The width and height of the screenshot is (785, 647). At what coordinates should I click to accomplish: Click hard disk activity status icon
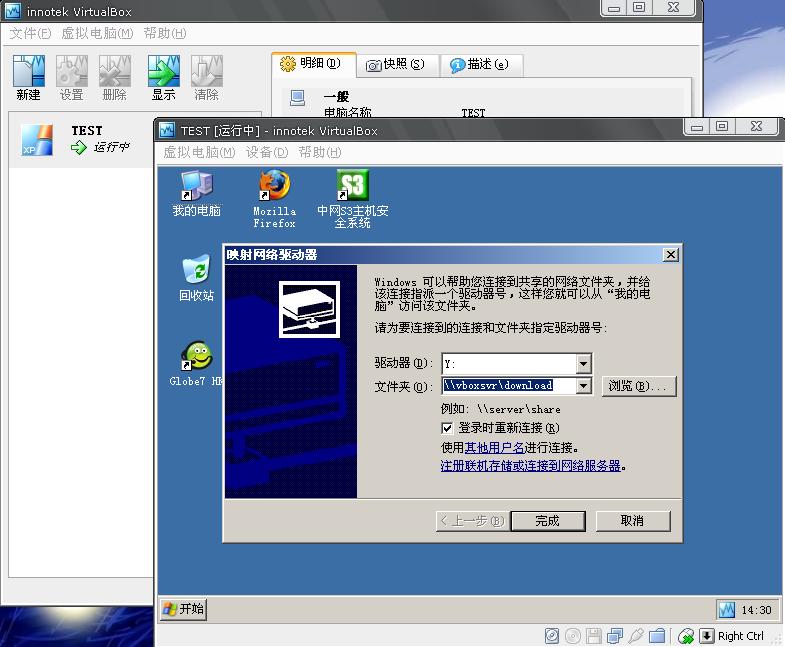(x=552, y=636)
